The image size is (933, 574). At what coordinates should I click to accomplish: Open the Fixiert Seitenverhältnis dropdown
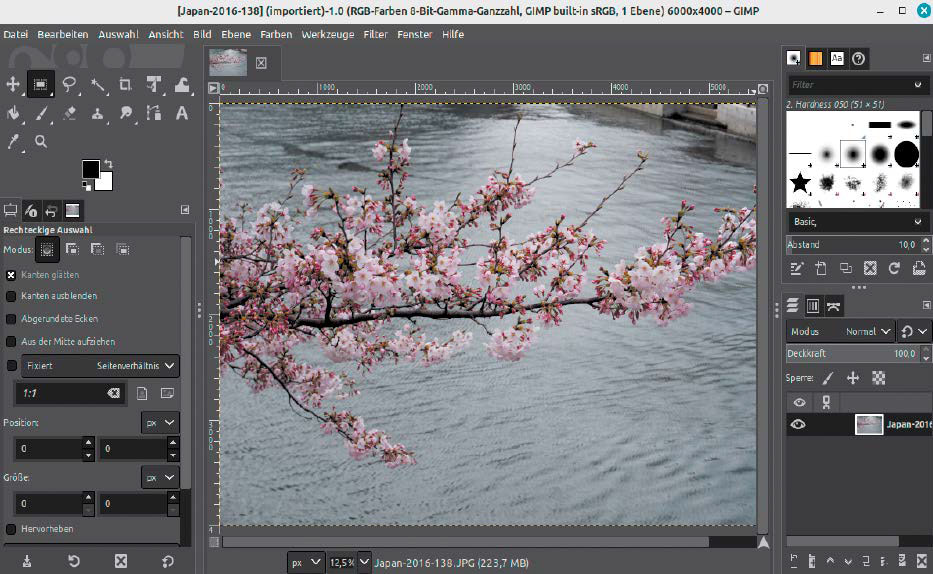point(100,366)
